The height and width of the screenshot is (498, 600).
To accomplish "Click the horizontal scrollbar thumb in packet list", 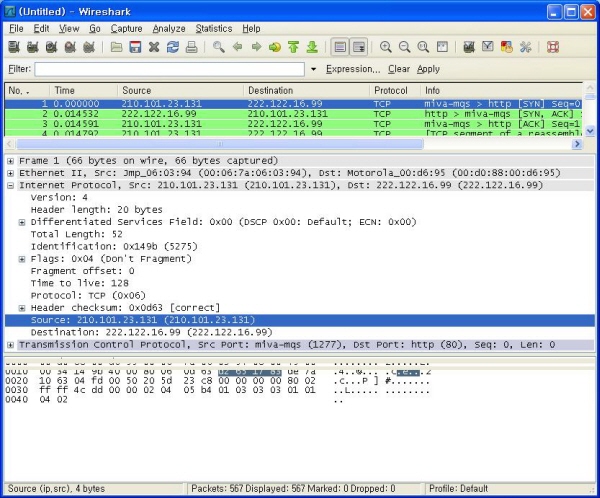I will coord(220,144).
